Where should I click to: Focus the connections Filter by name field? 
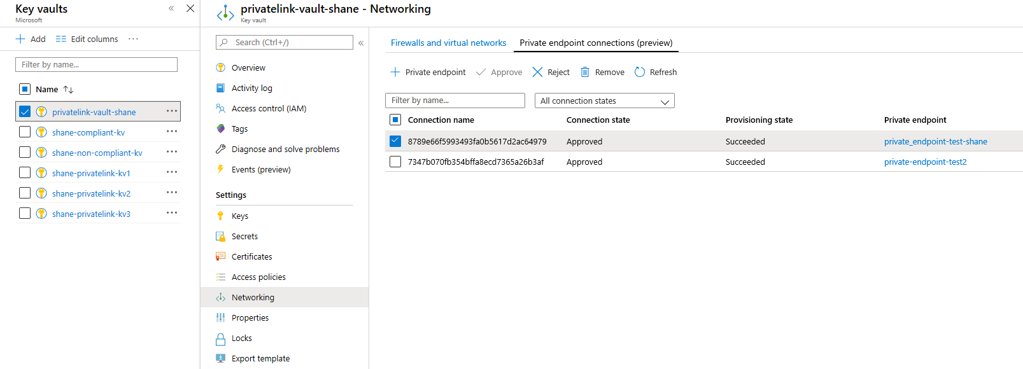point(455,101)
